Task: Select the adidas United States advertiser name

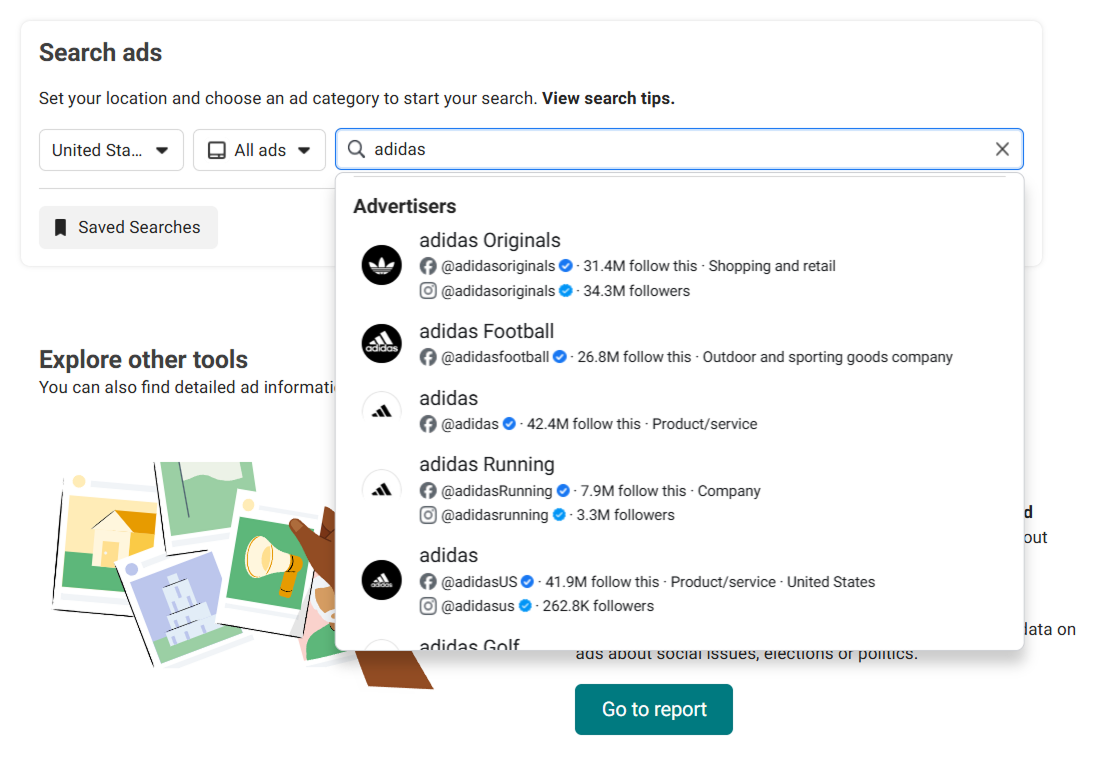Action: coord(448,556)
